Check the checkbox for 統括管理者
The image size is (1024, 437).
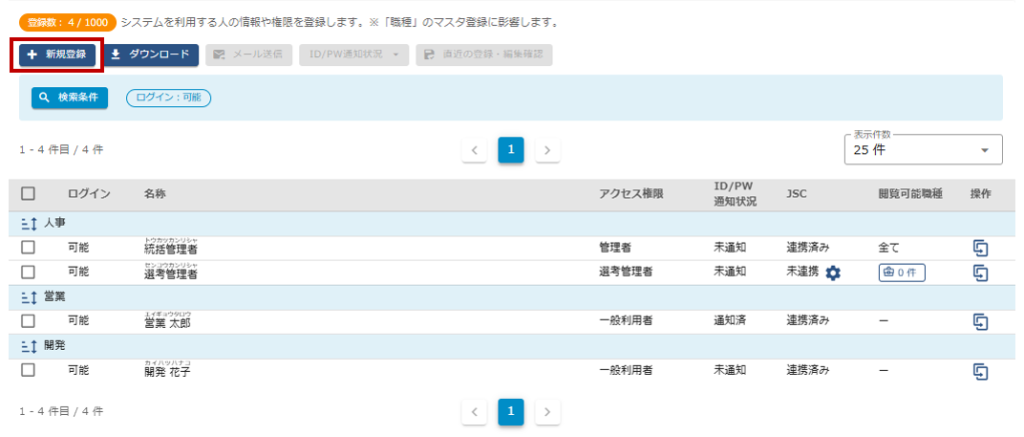[28, 248]
